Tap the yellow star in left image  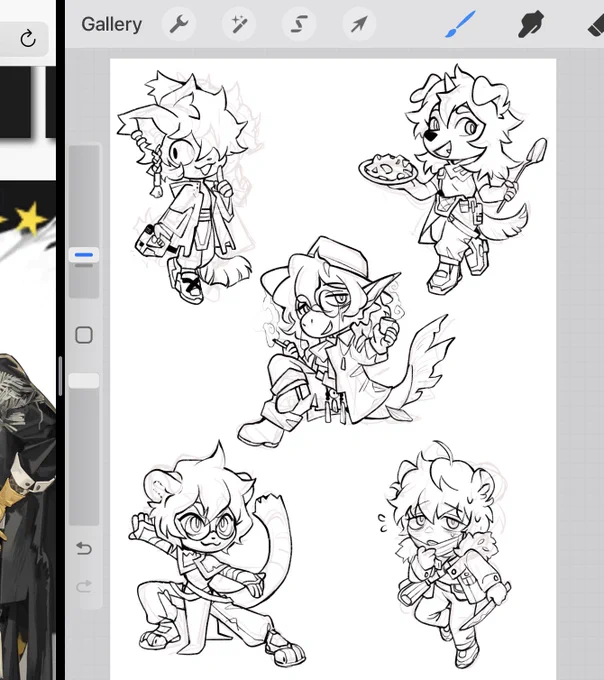(30, 219)
